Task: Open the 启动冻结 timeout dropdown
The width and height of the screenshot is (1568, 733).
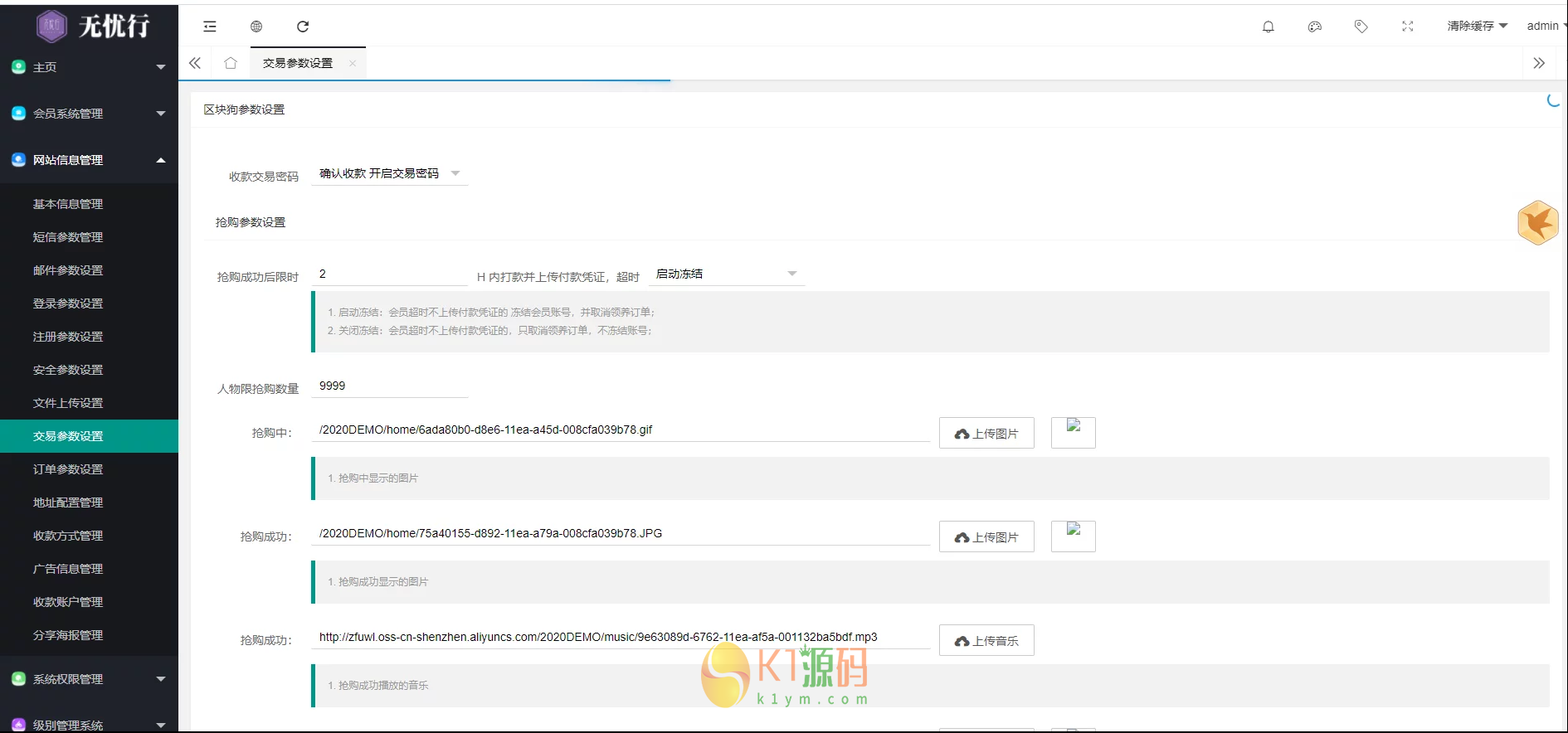Action: point(727,274)
